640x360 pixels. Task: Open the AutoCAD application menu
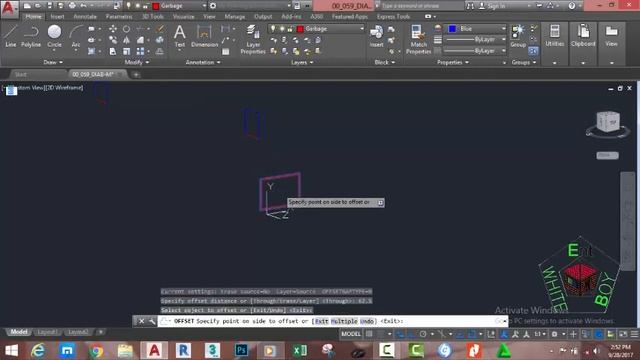[9, 8]
